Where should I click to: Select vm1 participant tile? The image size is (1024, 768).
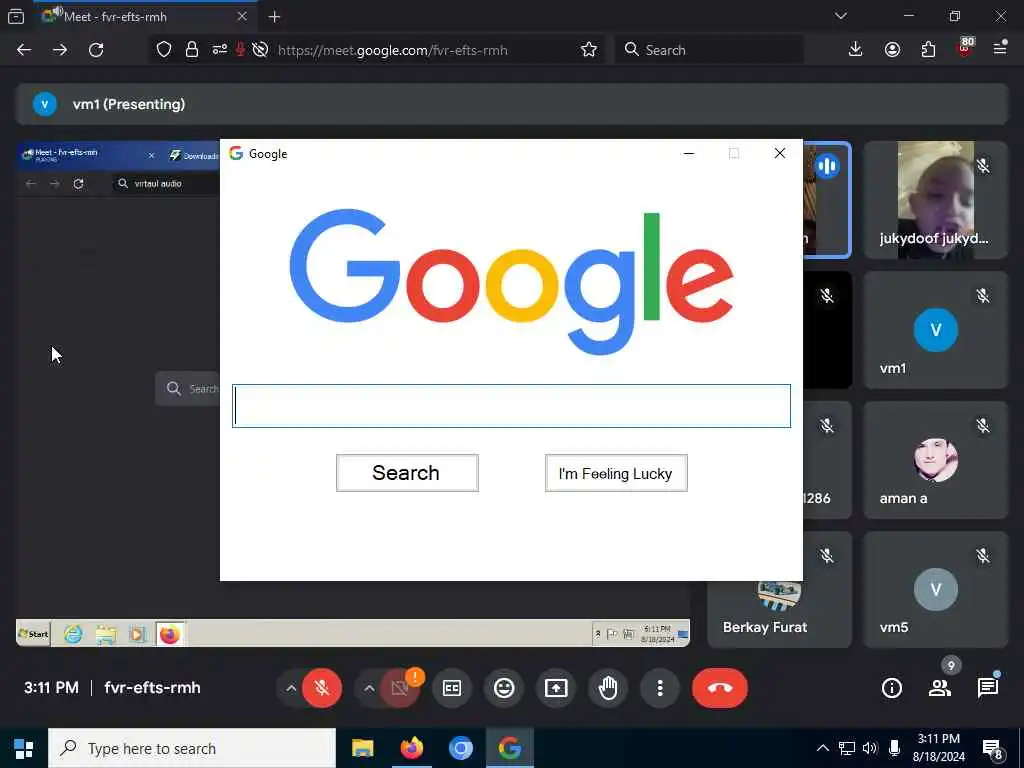[x=935, y=330]
